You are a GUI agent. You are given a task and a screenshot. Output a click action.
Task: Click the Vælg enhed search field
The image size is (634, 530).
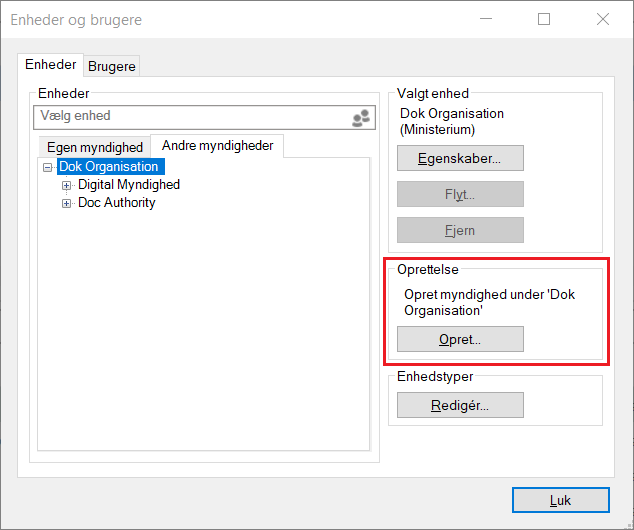click(190, 117)
